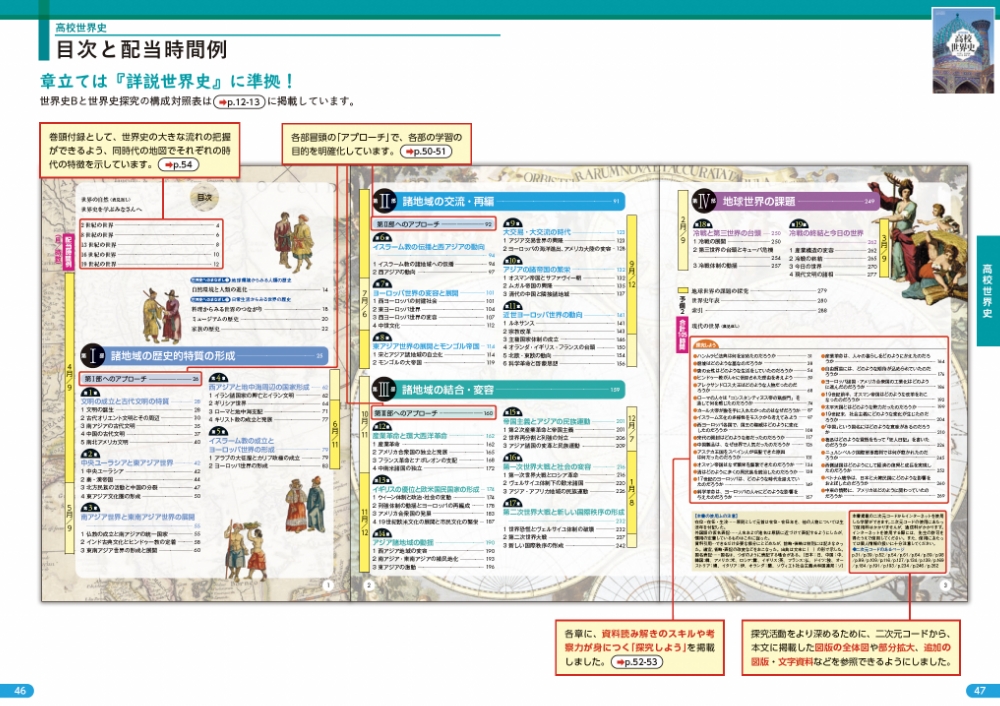Click the chapter 14 badge above アジア諸地域の動揺

pyautogui.click(x=382, y=534)
